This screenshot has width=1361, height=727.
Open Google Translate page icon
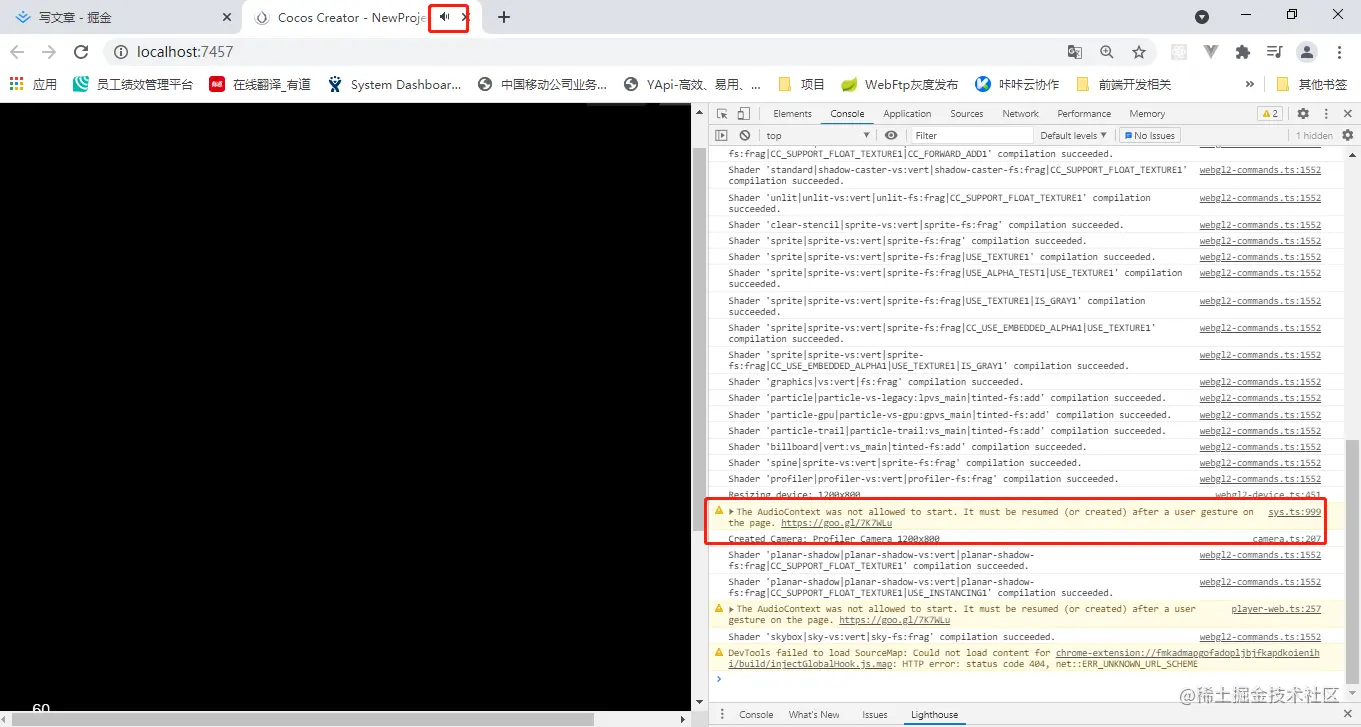pos(1075,52)
